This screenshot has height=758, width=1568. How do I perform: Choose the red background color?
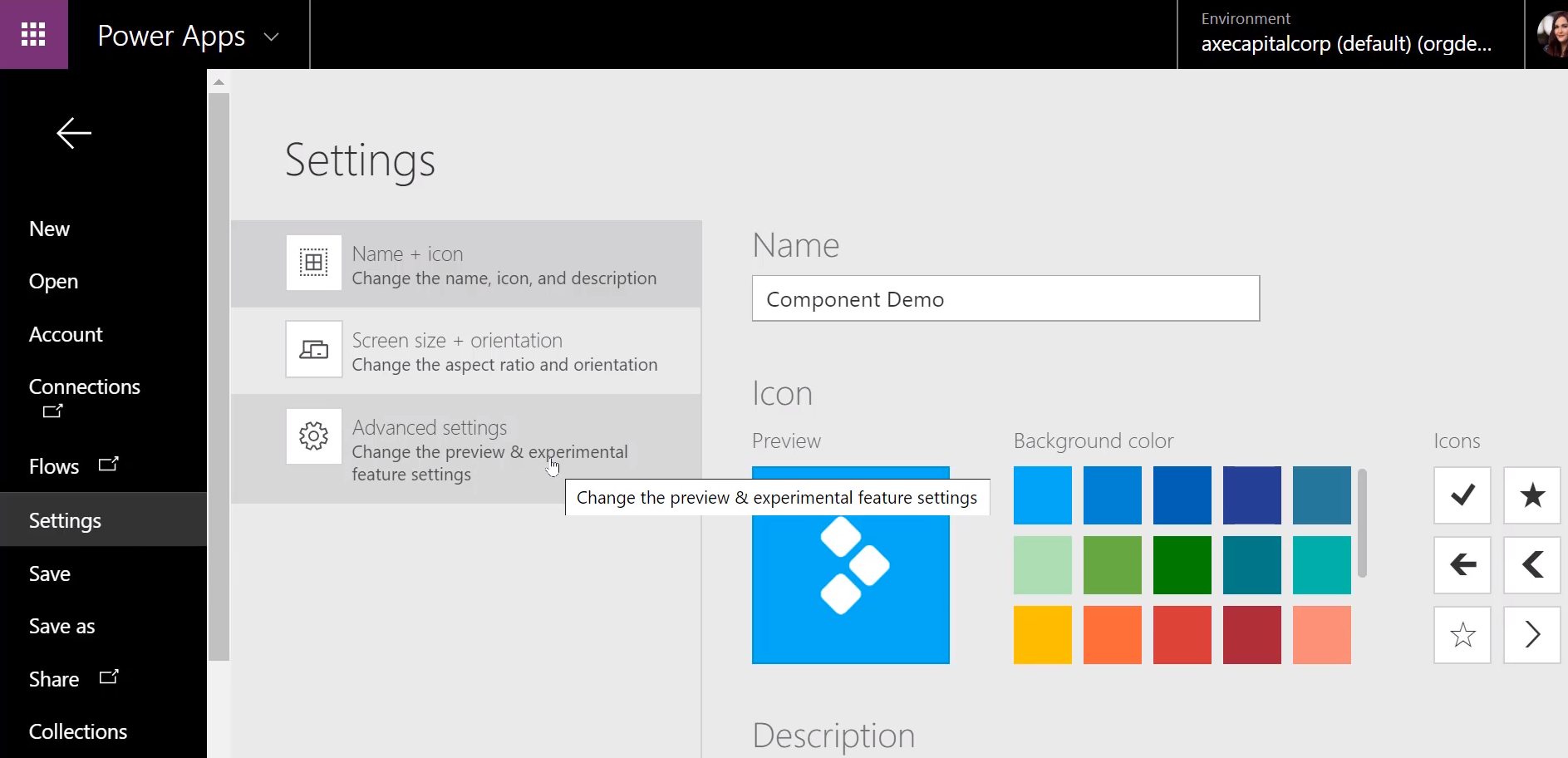tap(1182, 635)
